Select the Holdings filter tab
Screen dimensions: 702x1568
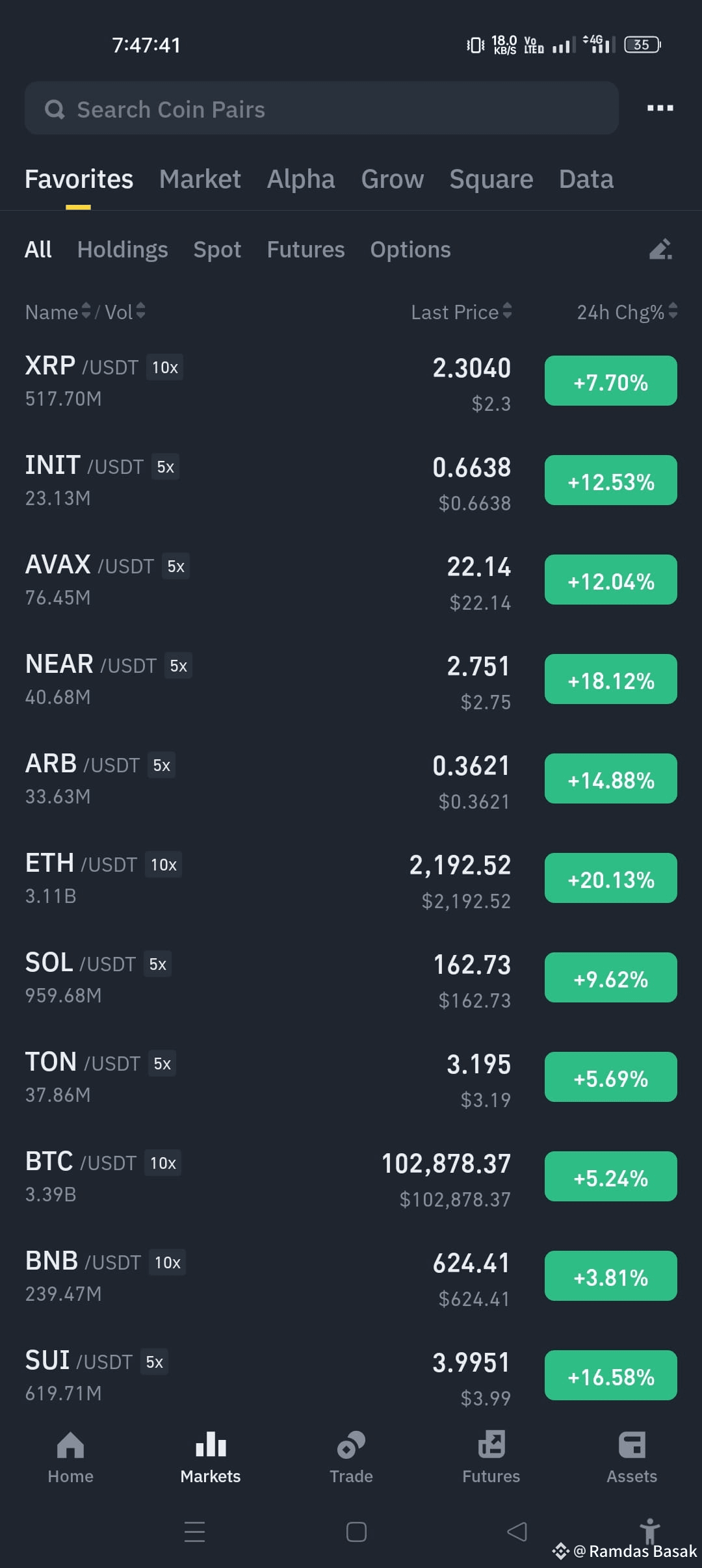click(122, 250)
